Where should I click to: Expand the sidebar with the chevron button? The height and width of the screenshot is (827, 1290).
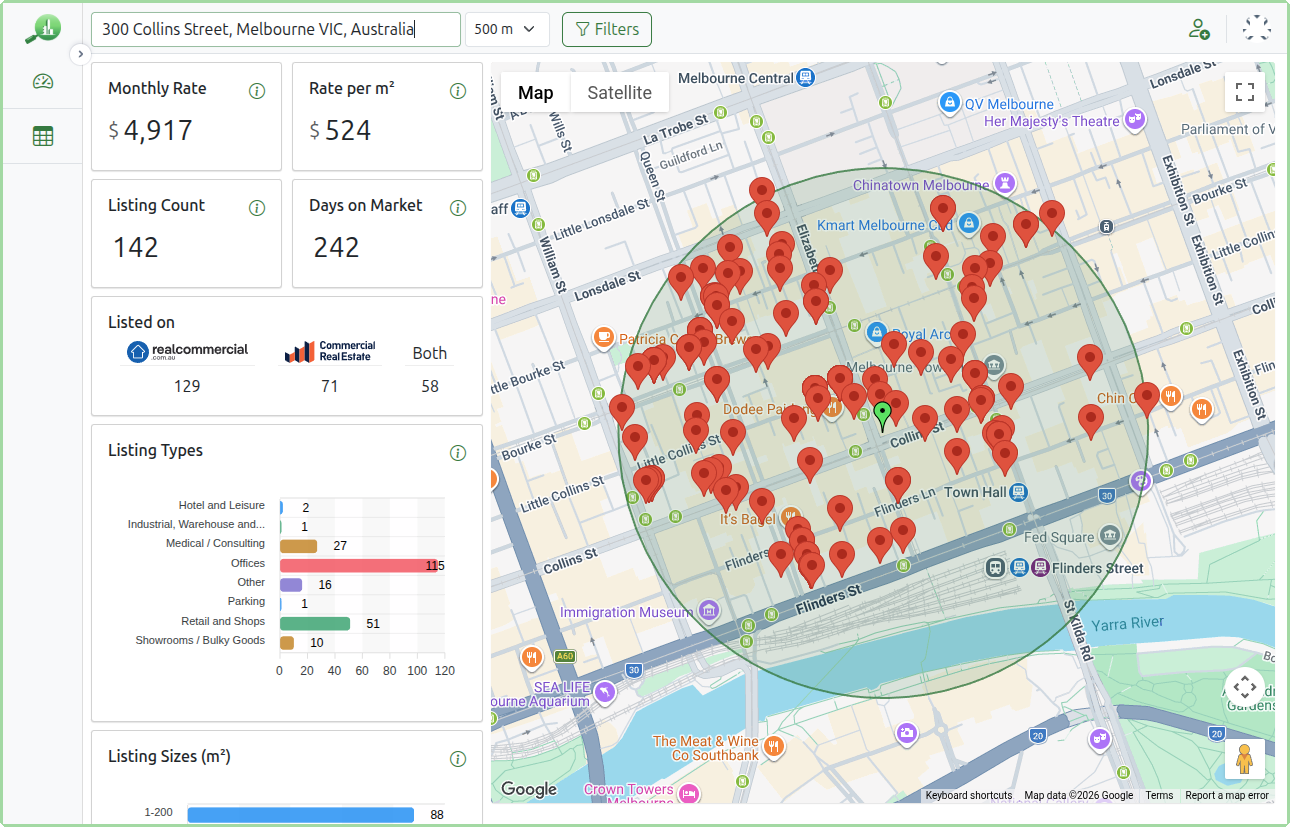(x=81, y=54)
